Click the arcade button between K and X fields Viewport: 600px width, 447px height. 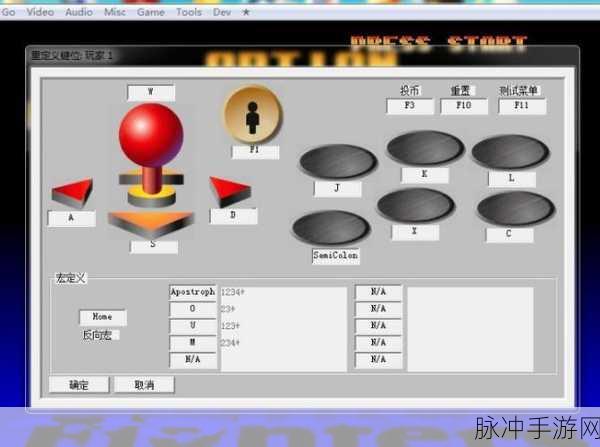point(416,205)
